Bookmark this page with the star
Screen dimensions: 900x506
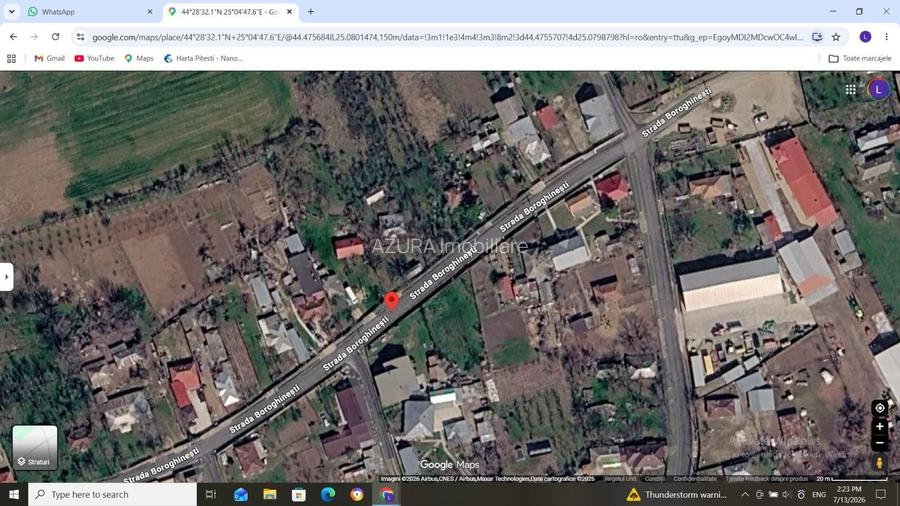coord(836,37)
